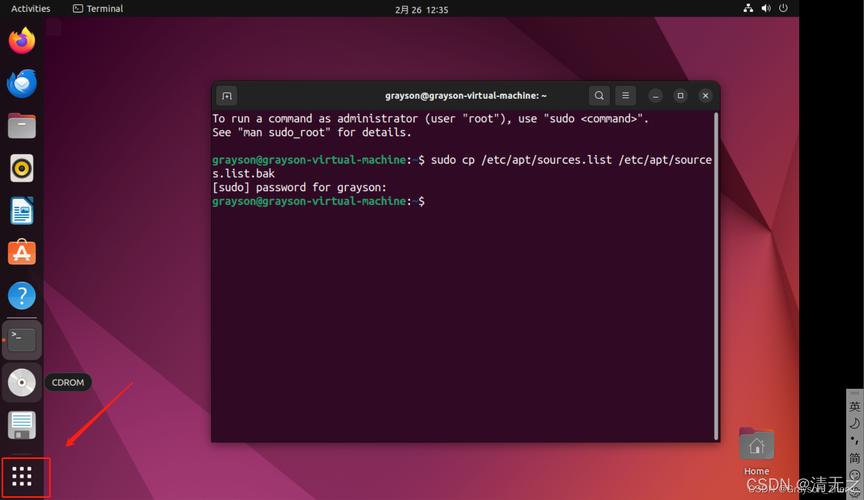Viewport: 864px width, 500px height.
Task: Open the CDROM disc icon
Action: pyautogui.click(x=22, y=382)
